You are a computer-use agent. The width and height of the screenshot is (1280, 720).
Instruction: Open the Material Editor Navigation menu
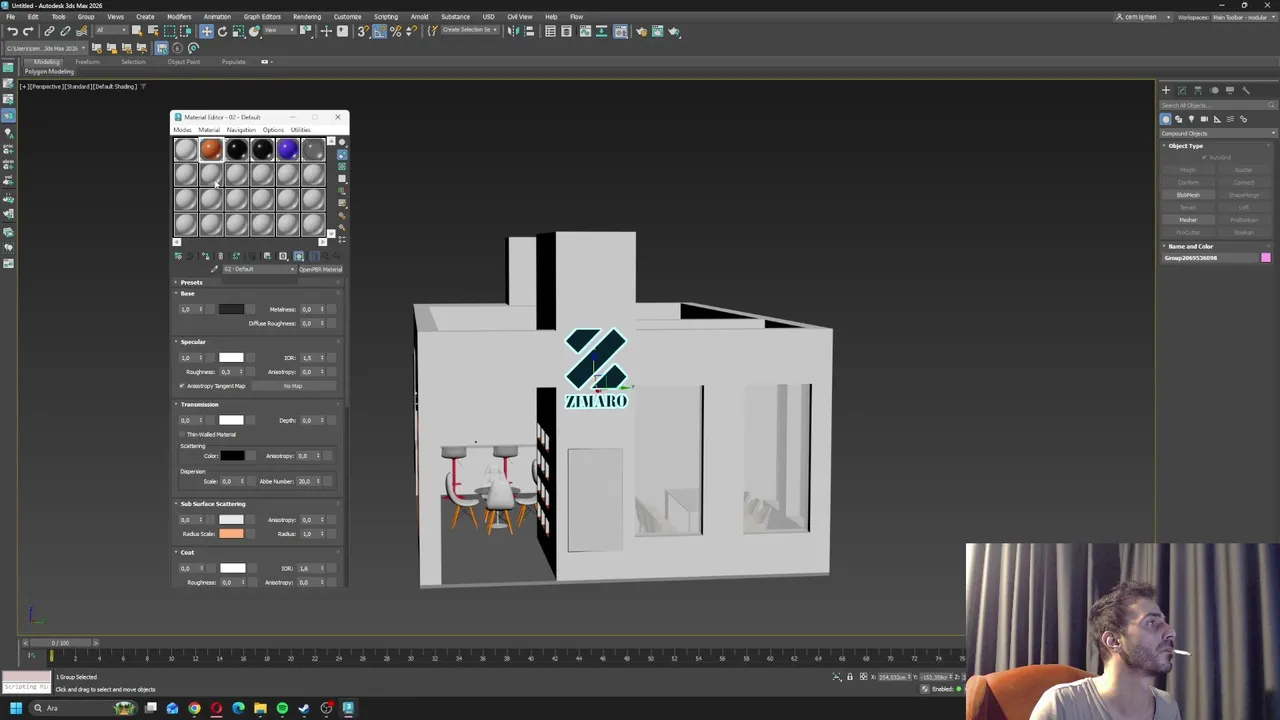[241, 130]
